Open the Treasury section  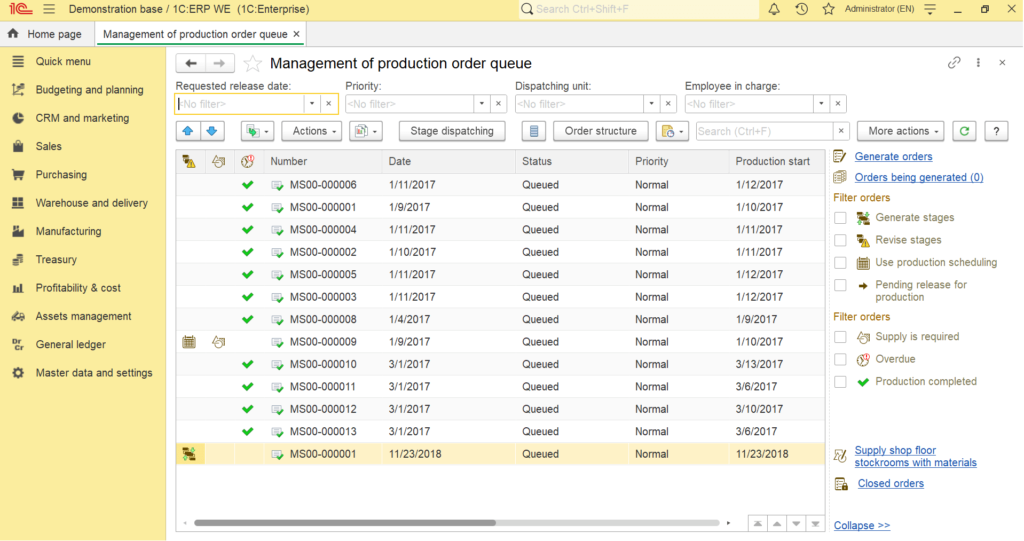pyautogui.click(x=56, y=259)
